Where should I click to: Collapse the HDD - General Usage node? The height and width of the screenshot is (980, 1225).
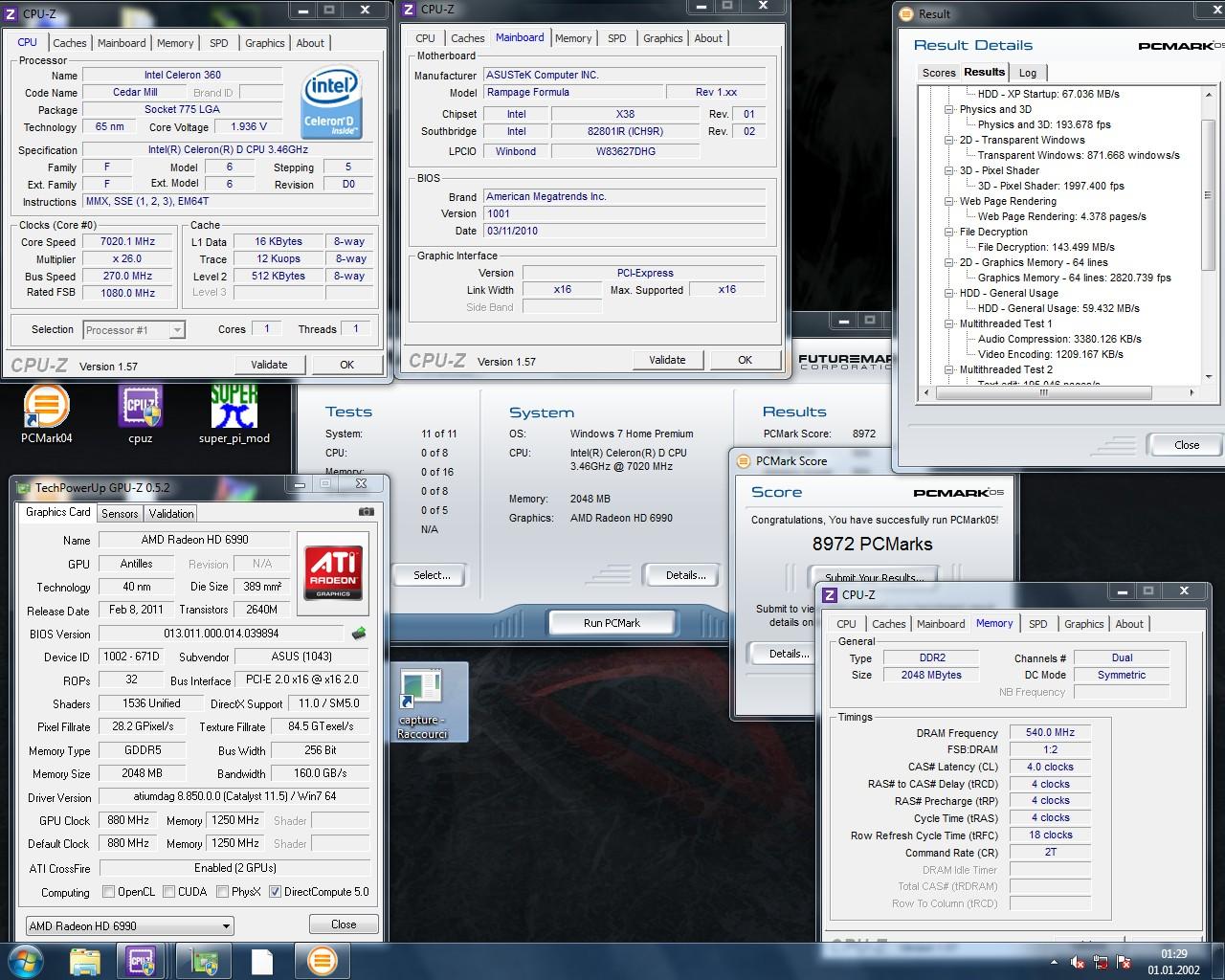coord(948,293)
